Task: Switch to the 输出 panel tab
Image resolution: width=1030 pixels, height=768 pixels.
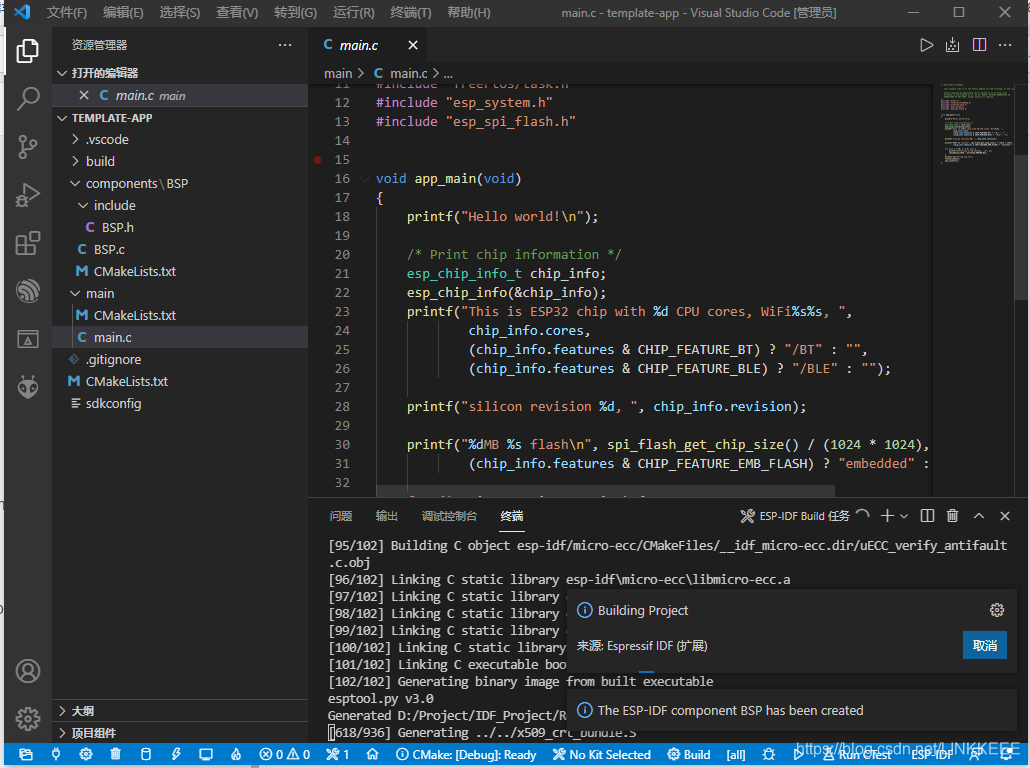Action: 387,516
